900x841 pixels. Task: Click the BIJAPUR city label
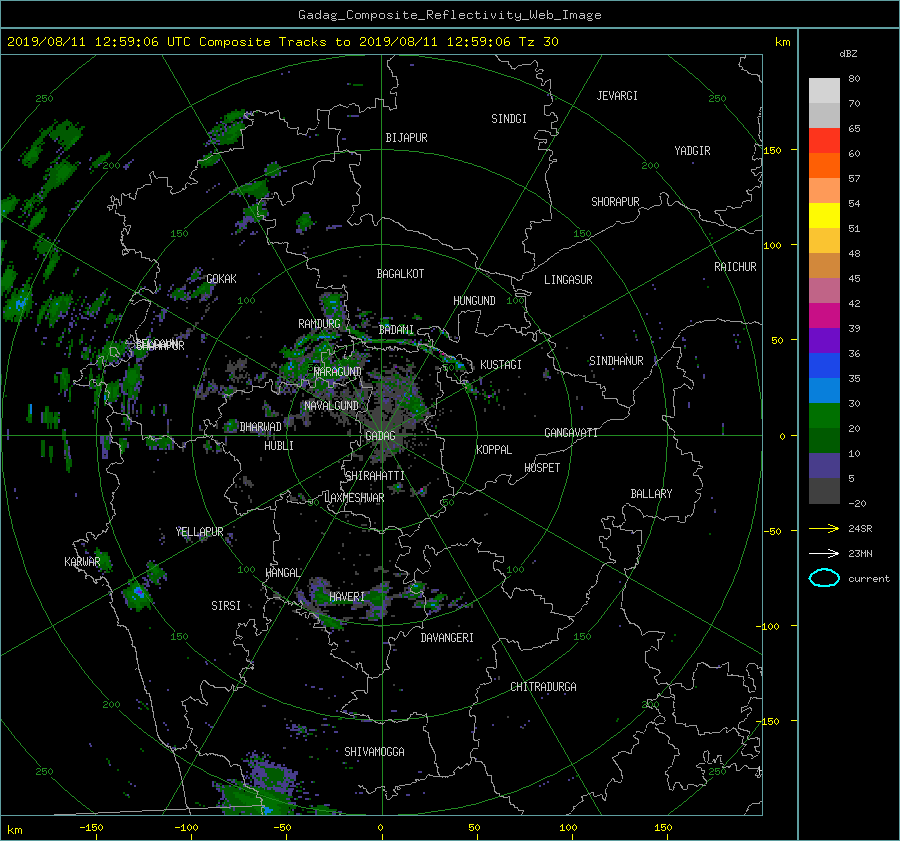[x=406, y=138]
